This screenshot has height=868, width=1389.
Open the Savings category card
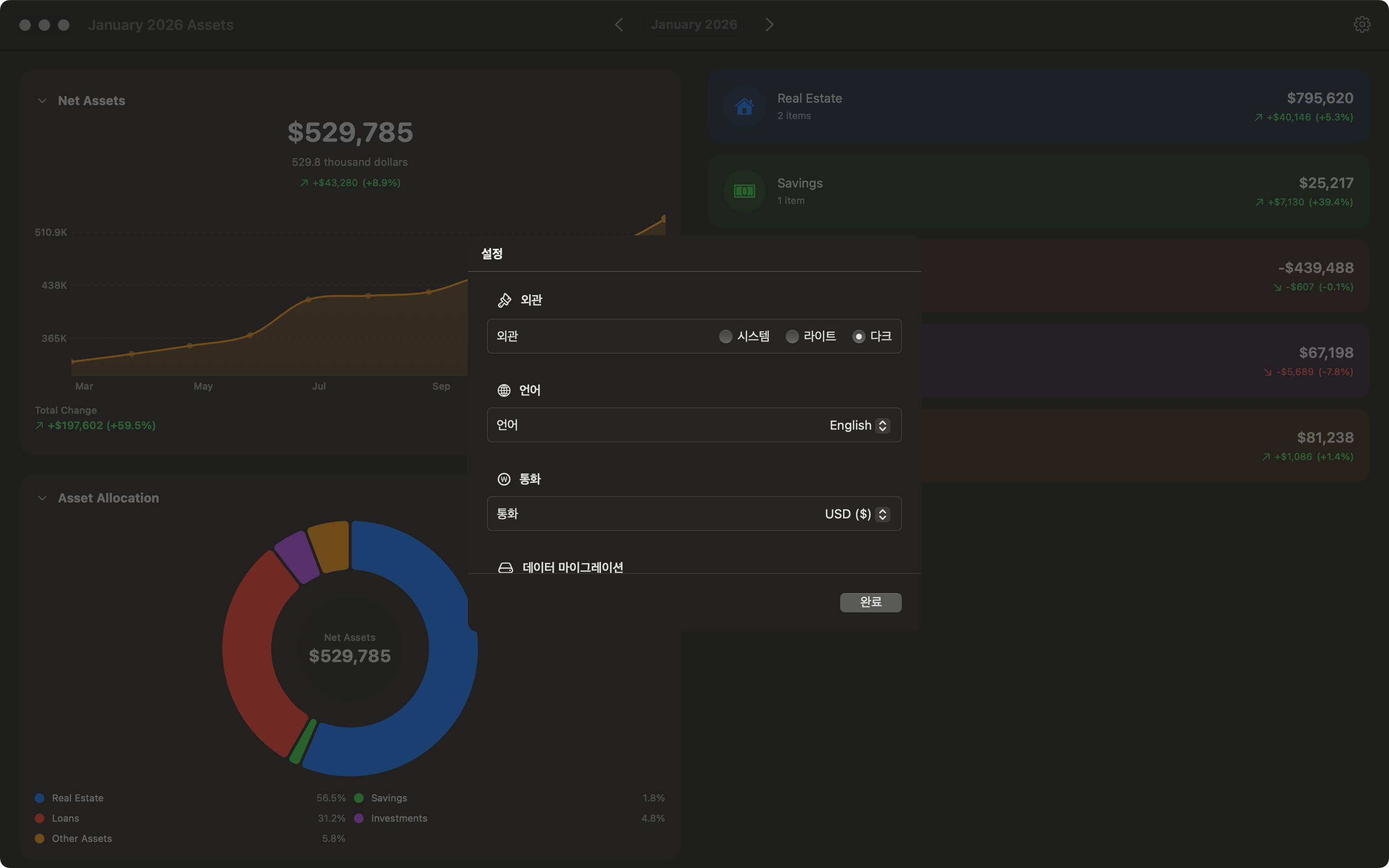[x=1038, y=191]
